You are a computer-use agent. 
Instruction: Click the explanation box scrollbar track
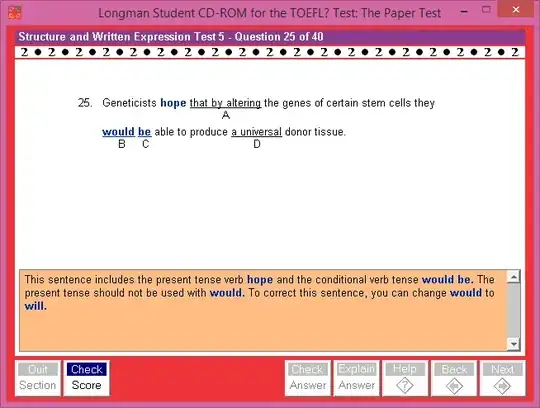(x=513, y=310)
